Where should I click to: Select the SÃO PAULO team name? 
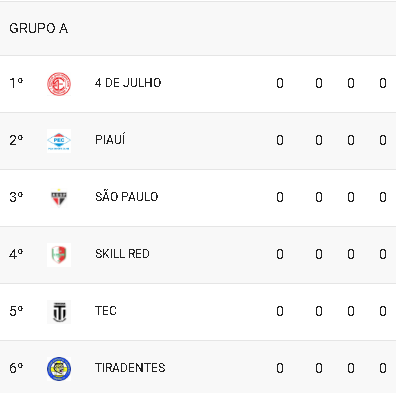point(127,196)
